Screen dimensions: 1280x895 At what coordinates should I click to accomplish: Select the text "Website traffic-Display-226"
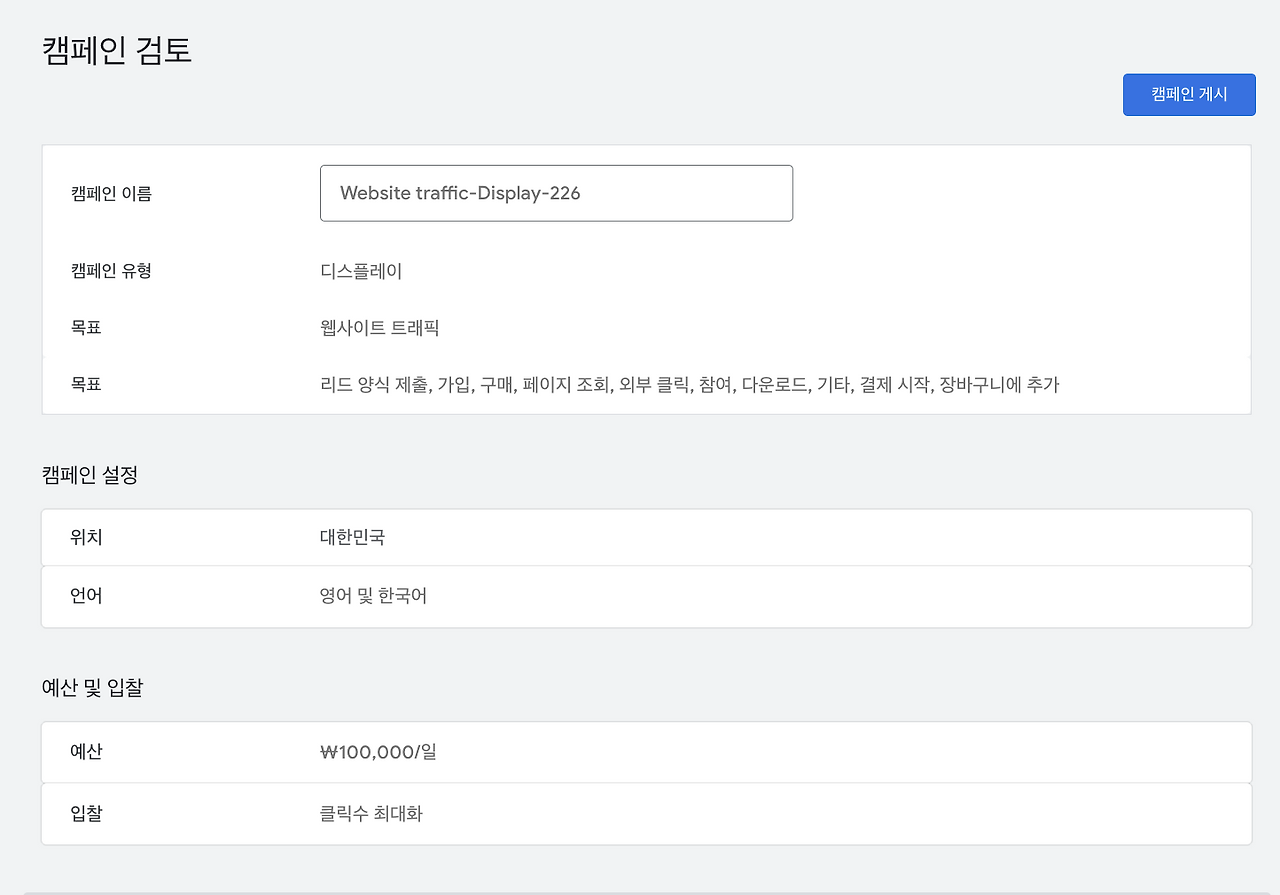point(460,193)
